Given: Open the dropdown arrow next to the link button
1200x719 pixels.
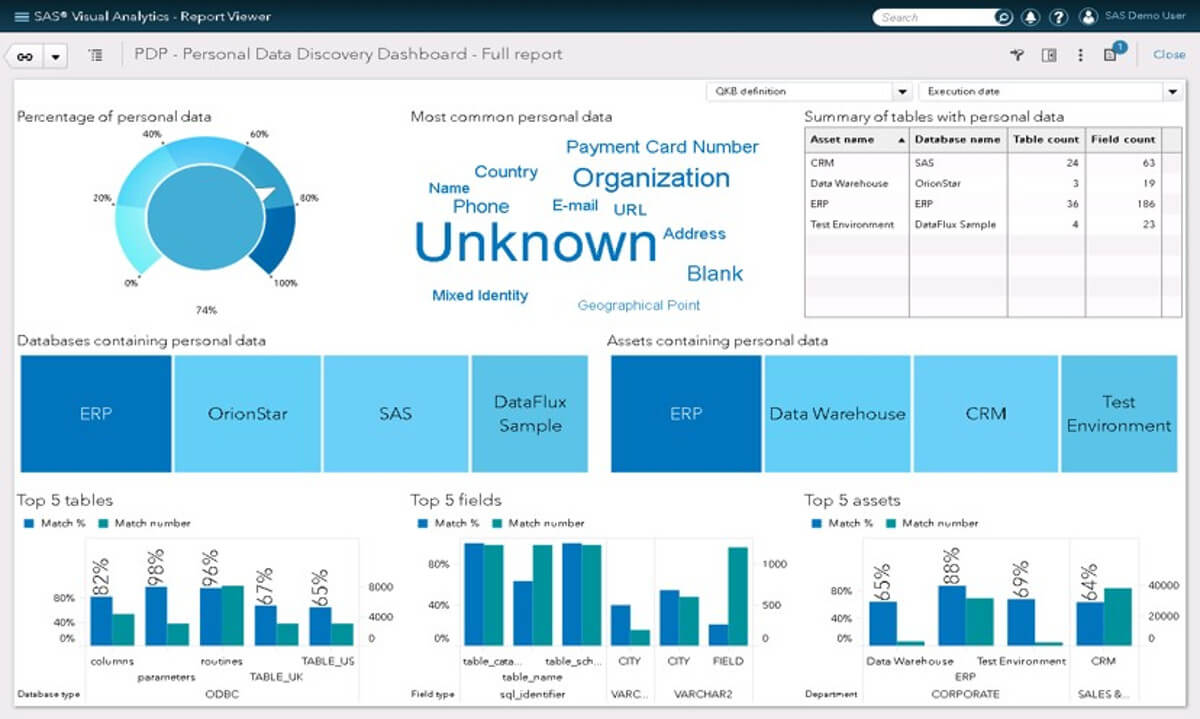Looking at the screenshot, I should pyautogui.click(x=55, y=56).
